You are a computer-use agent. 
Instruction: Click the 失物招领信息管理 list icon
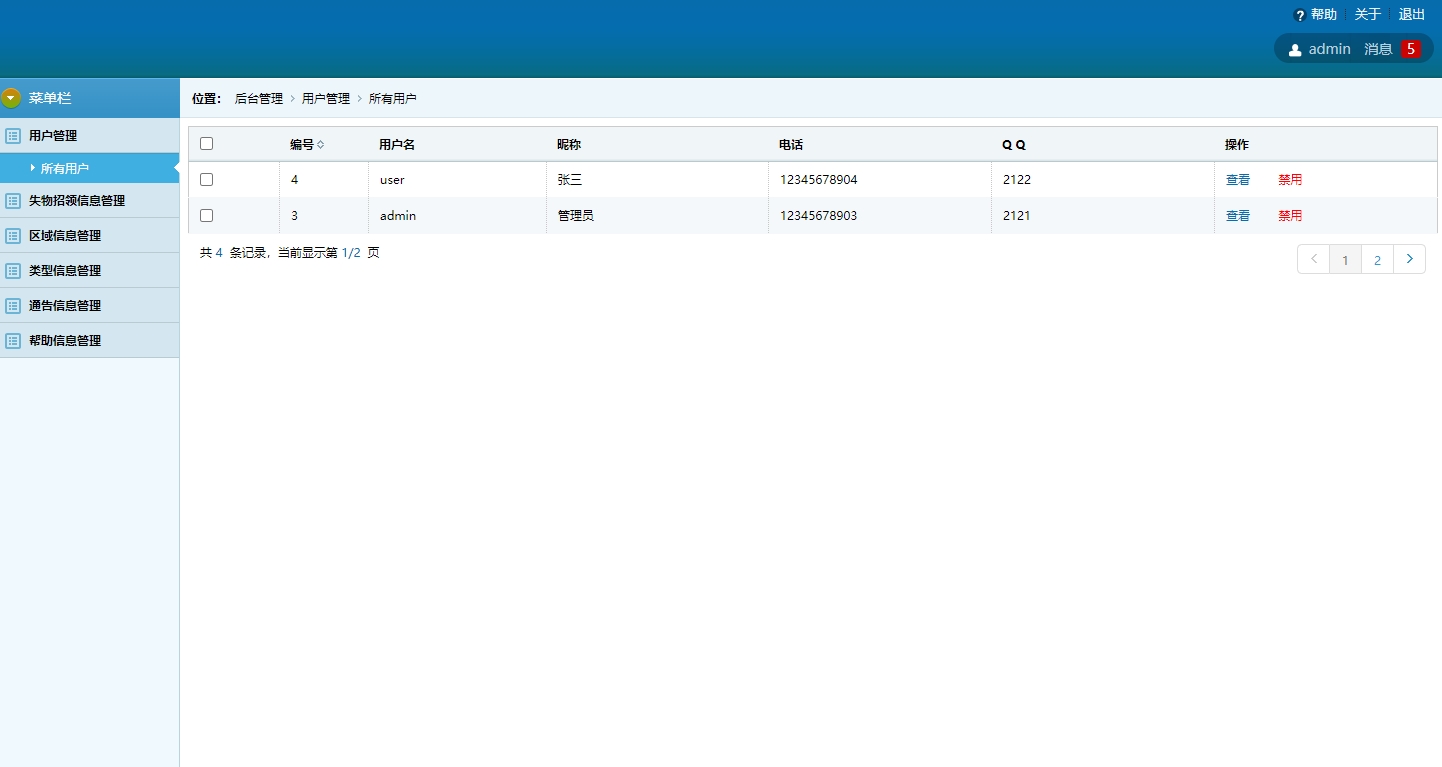click(13, 201)
